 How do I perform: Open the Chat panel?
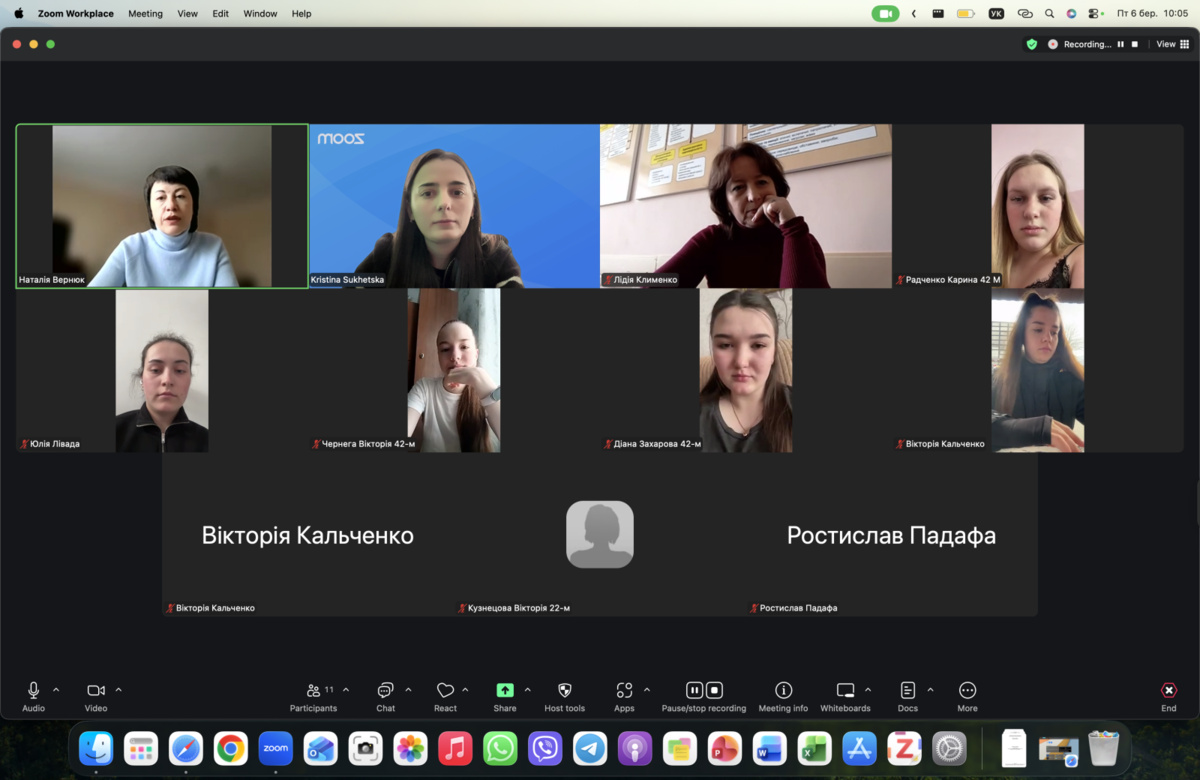[385, 691]
